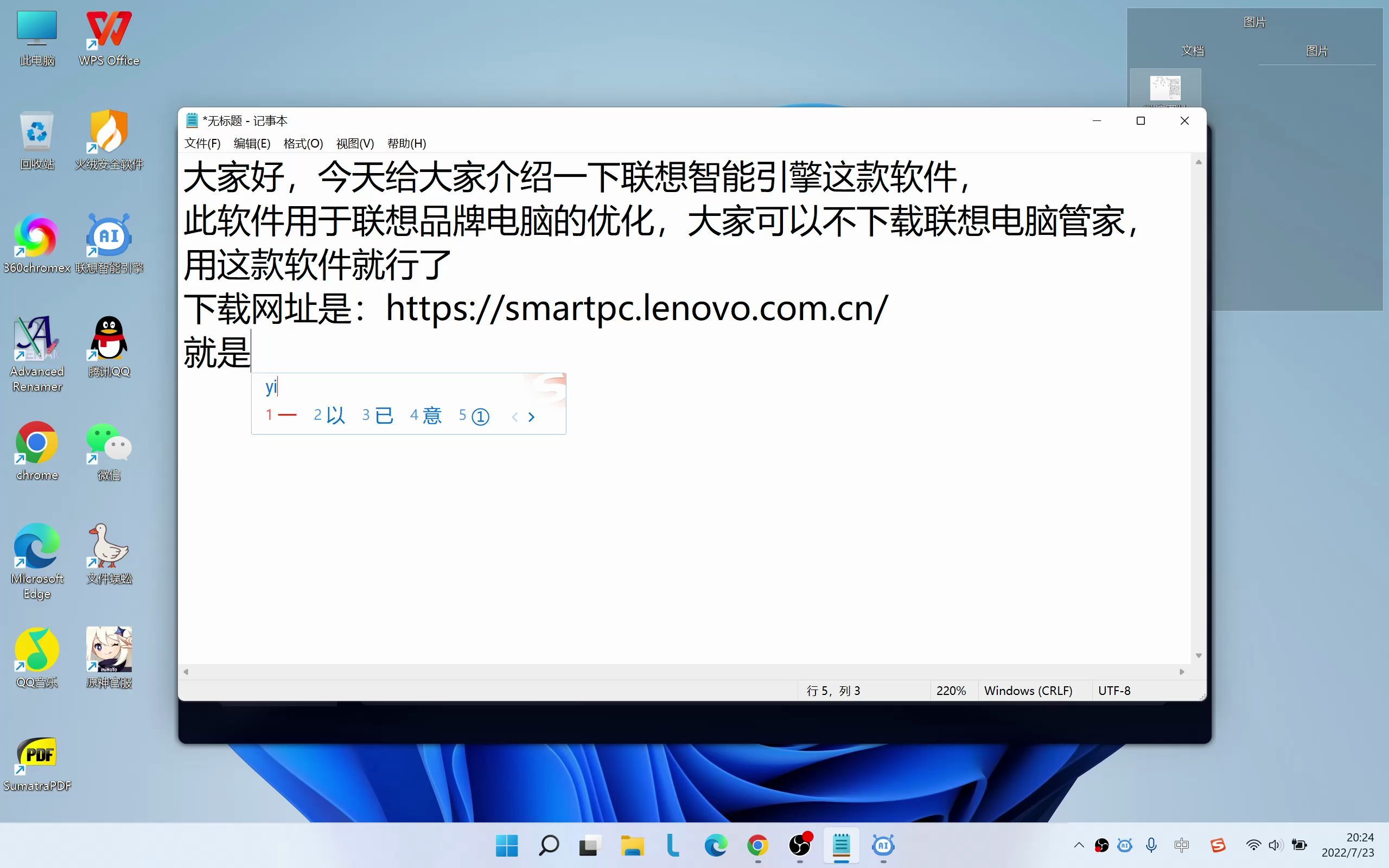Viewport: 1389px width, 868px height.
Task: Open OBS recorder icon on taskbar
Action: [x=800, y=845]
